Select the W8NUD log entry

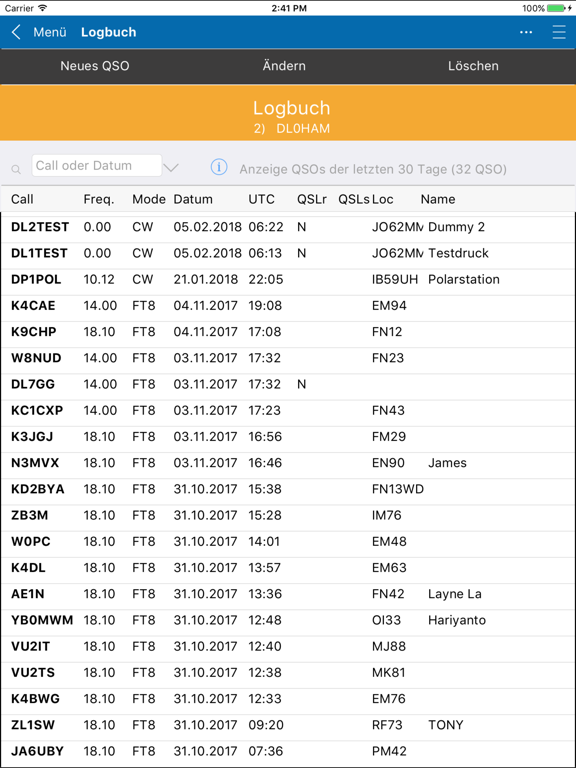[x=288, y=358]
